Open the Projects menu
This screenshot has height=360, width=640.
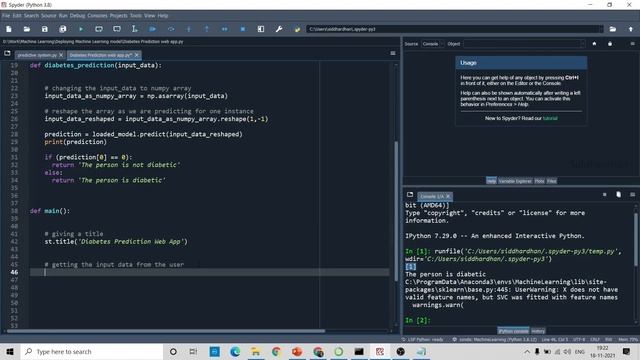[118, 16]
